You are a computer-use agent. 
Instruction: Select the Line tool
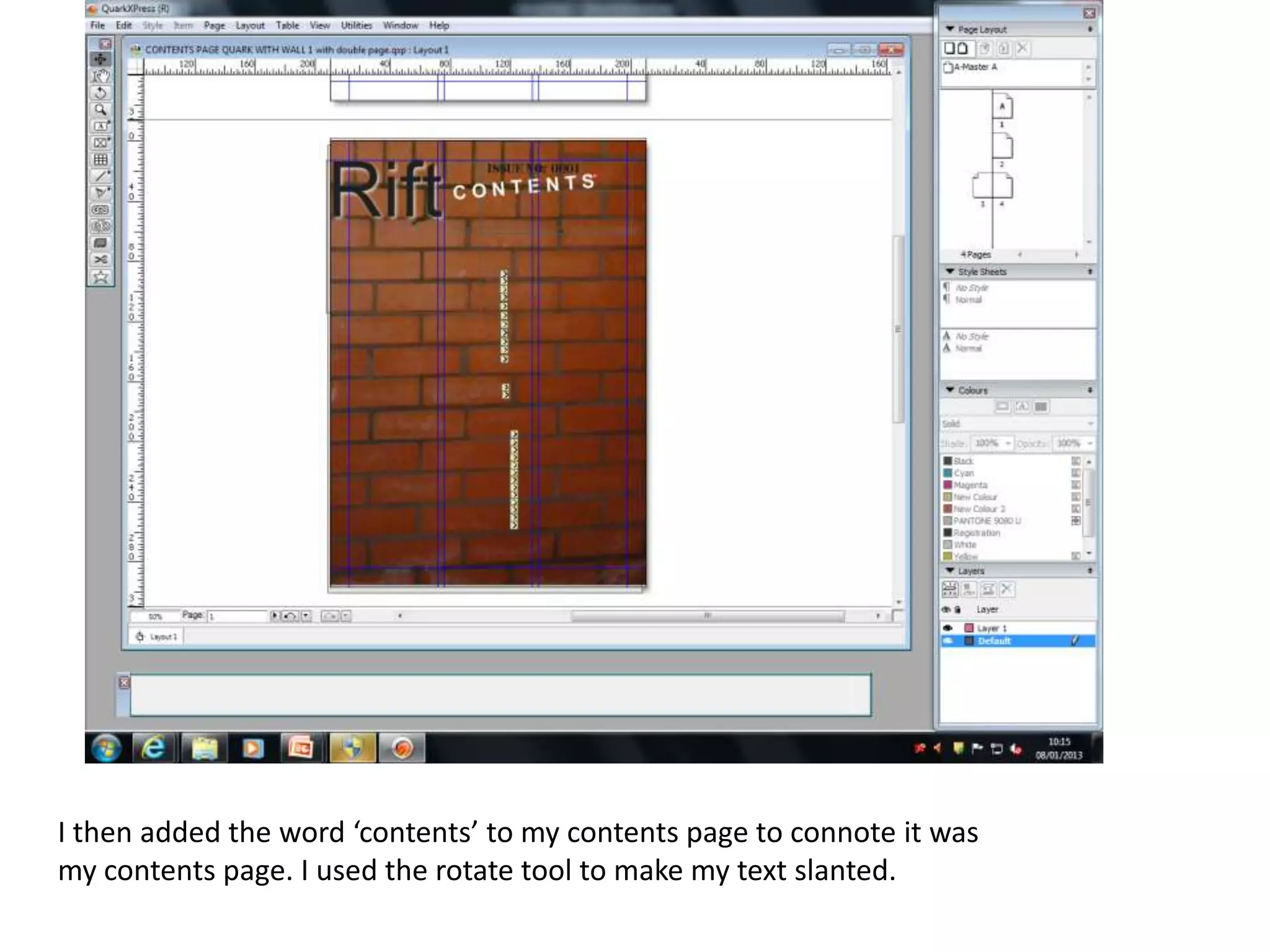[100, 177]
